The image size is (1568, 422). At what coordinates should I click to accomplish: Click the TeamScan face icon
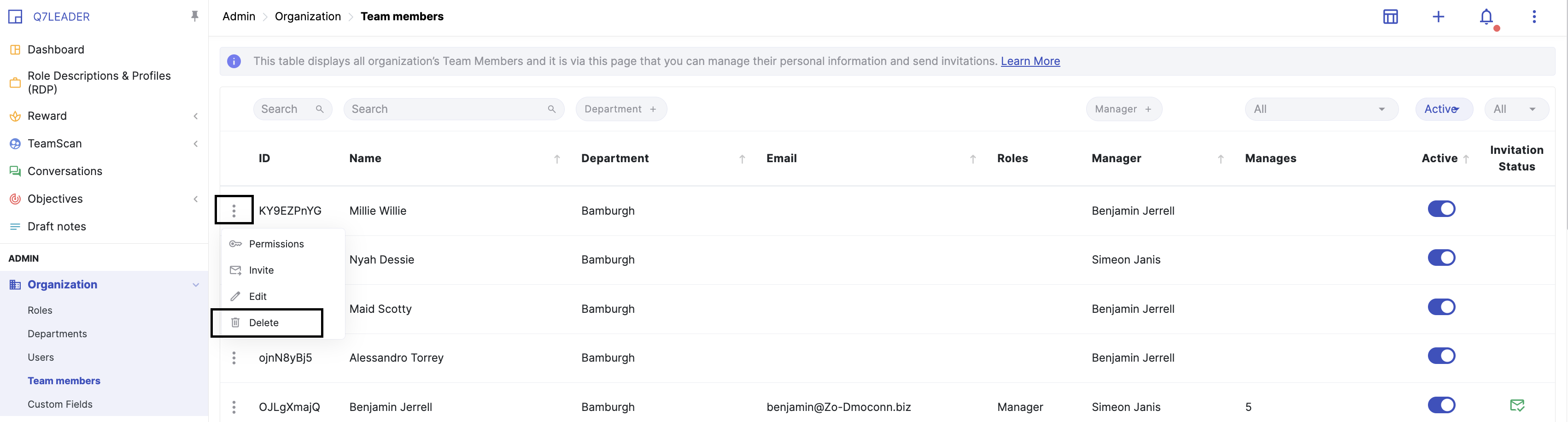coord(15,144)
